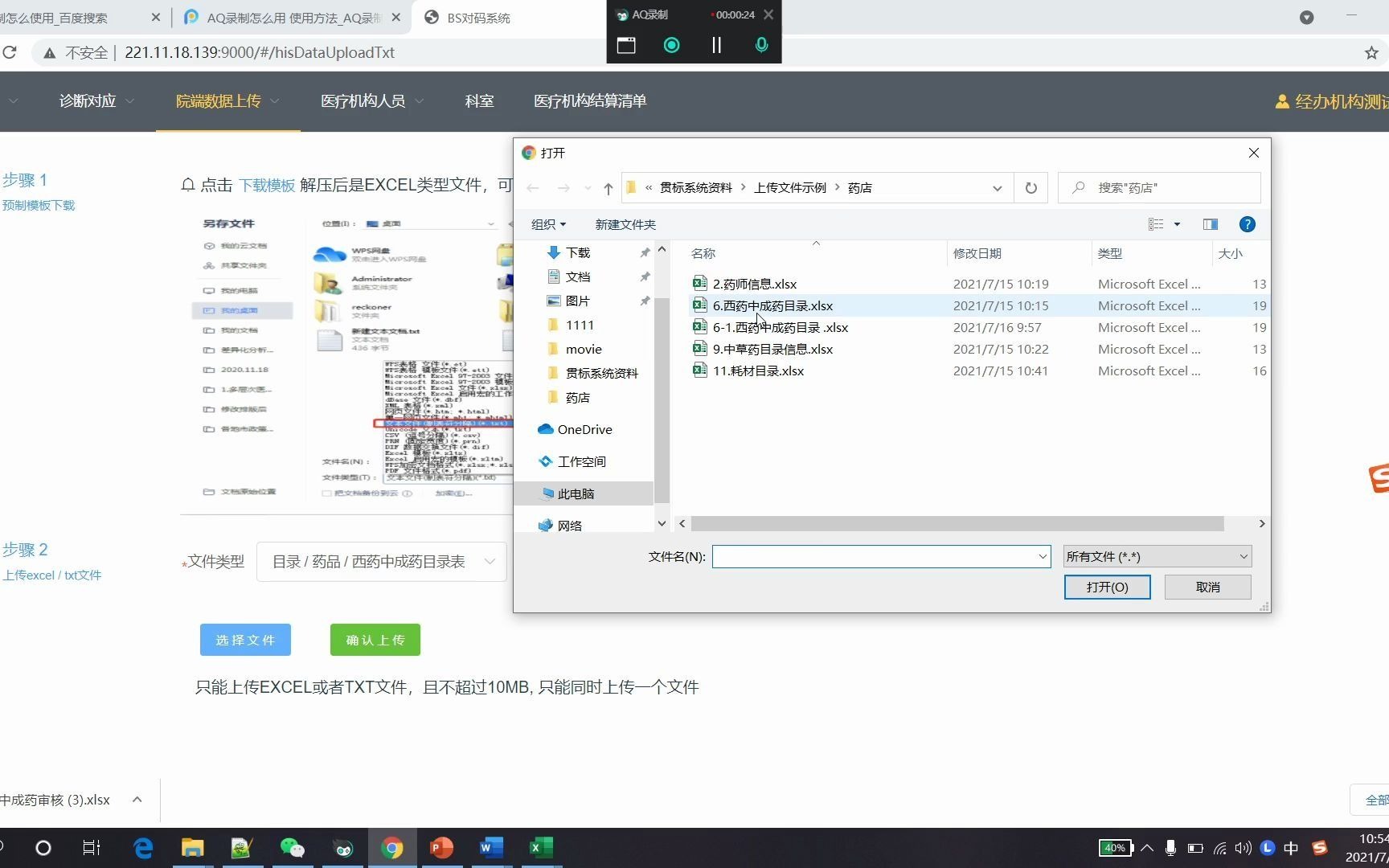Click the 选择文件 button
This screenshot has height=868, width=1389.
(245, 640)
